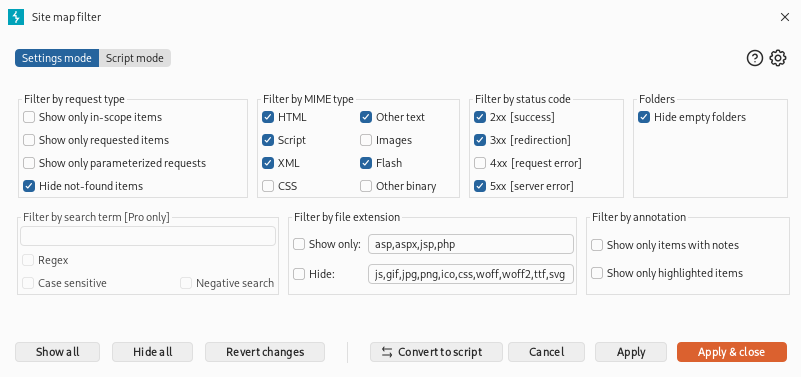The height and width of the screenshot is (377, 801).
Task: Open the help question mark icon
Action: click(755, 58)
